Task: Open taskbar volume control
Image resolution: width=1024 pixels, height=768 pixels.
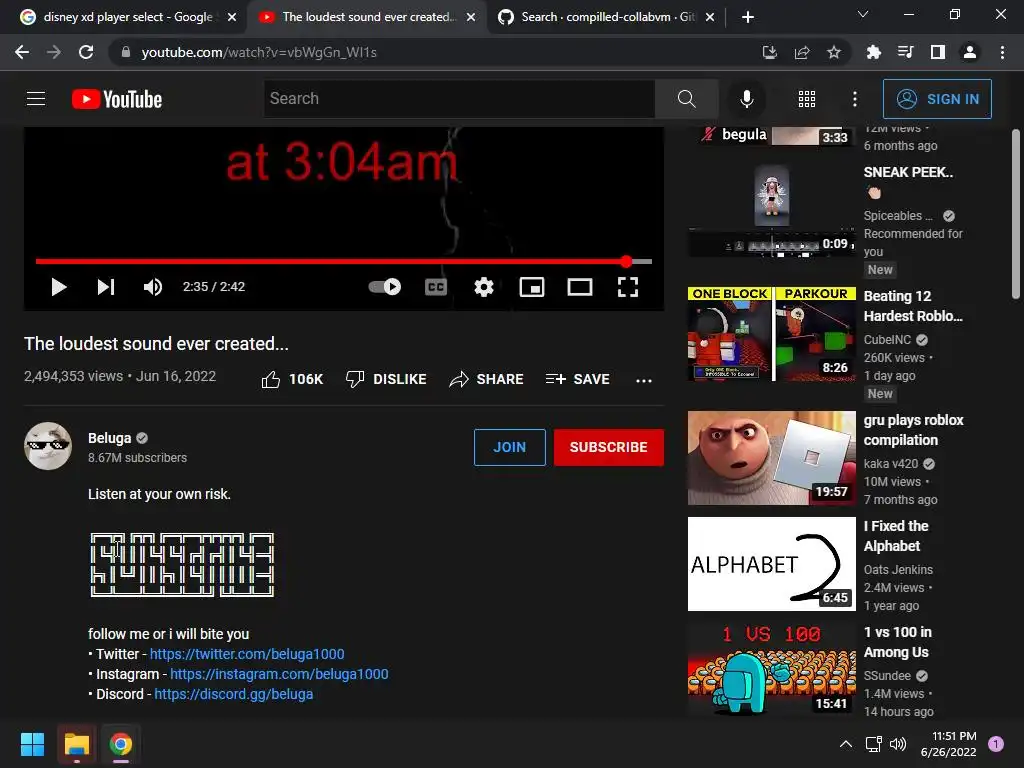Action: pyautogui.click(x=898, y=744)
